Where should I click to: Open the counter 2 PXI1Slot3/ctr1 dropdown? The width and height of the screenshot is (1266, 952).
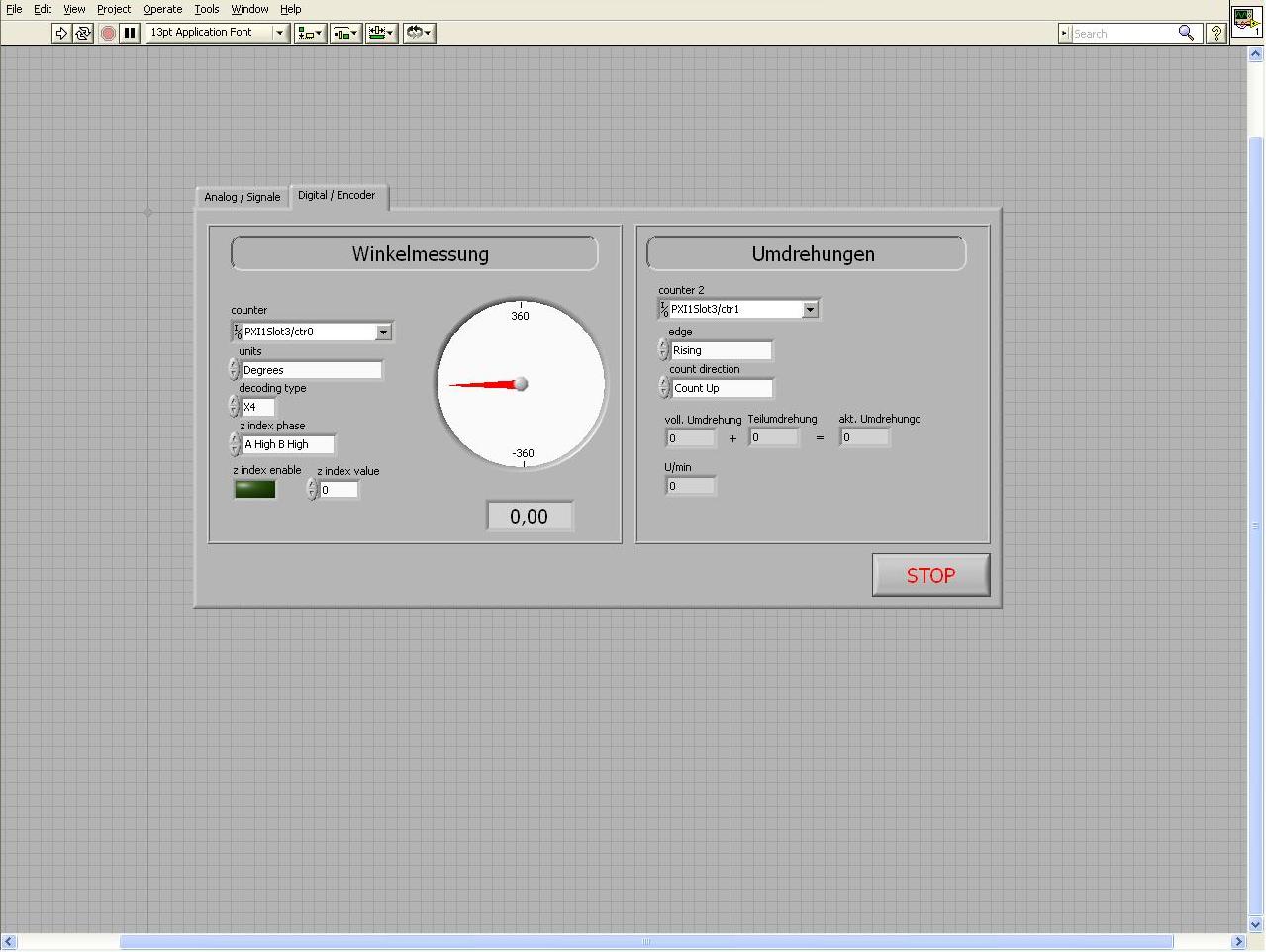[810, 309]
